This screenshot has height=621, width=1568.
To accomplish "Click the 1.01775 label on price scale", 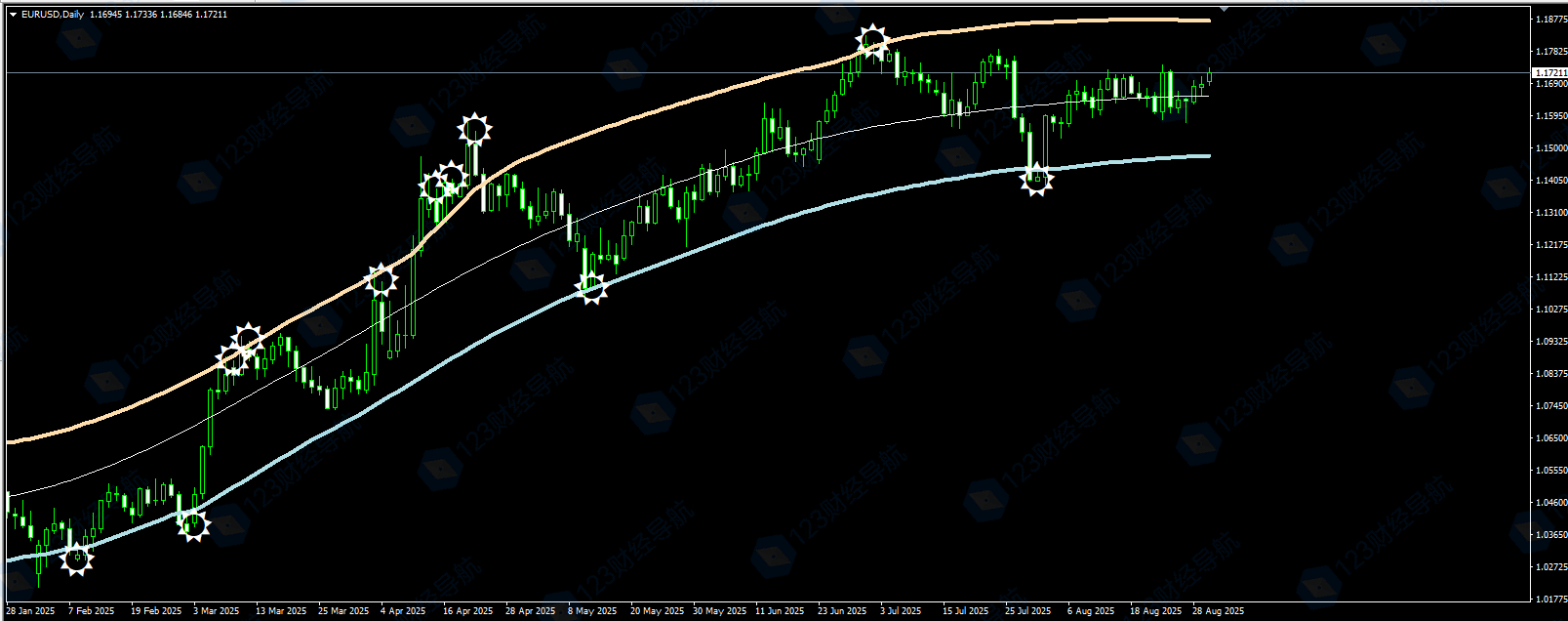I will tap(1548, 600).
